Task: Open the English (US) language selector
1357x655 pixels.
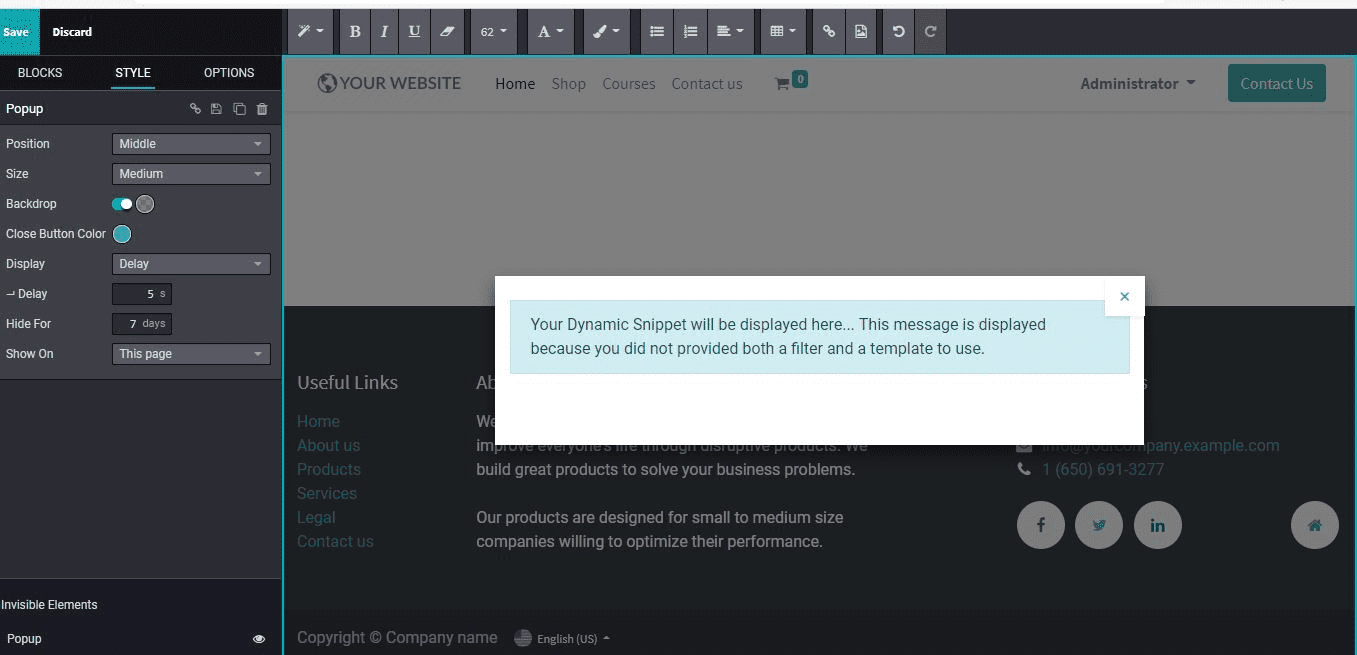Action: tap(562, 638)
